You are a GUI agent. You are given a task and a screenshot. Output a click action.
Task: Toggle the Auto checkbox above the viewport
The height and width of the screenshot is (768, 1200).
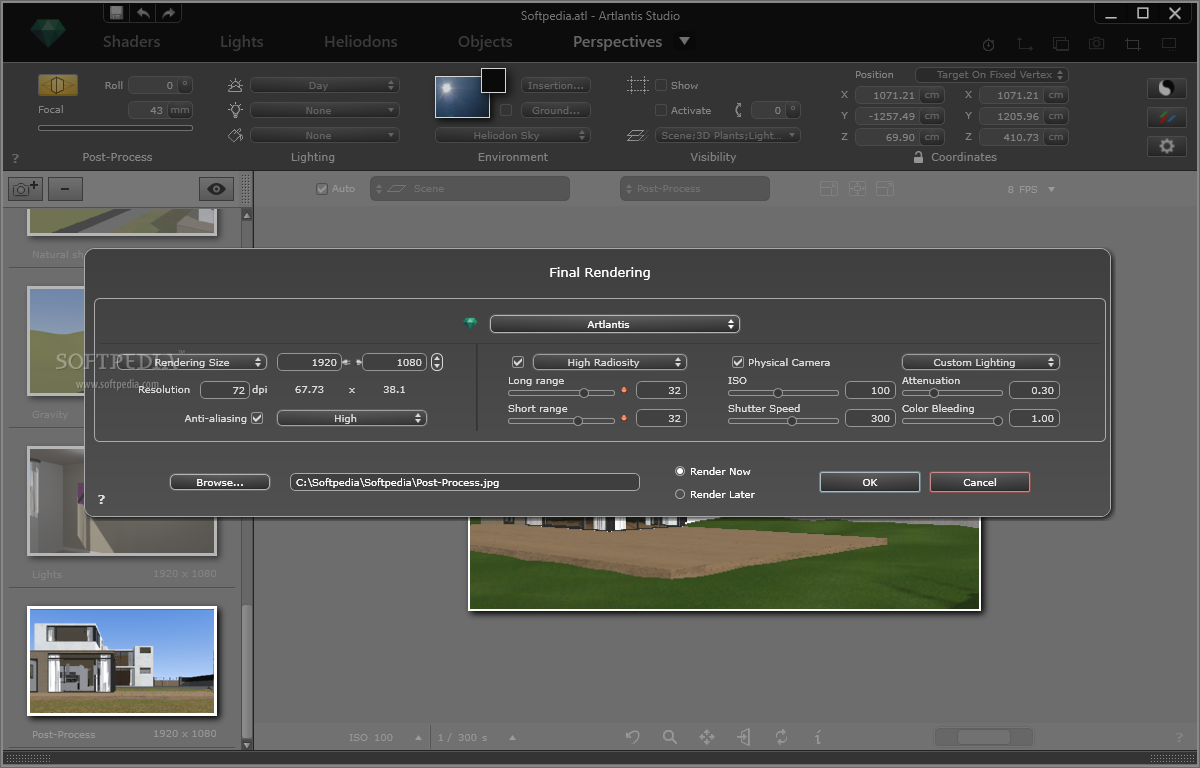322,188
